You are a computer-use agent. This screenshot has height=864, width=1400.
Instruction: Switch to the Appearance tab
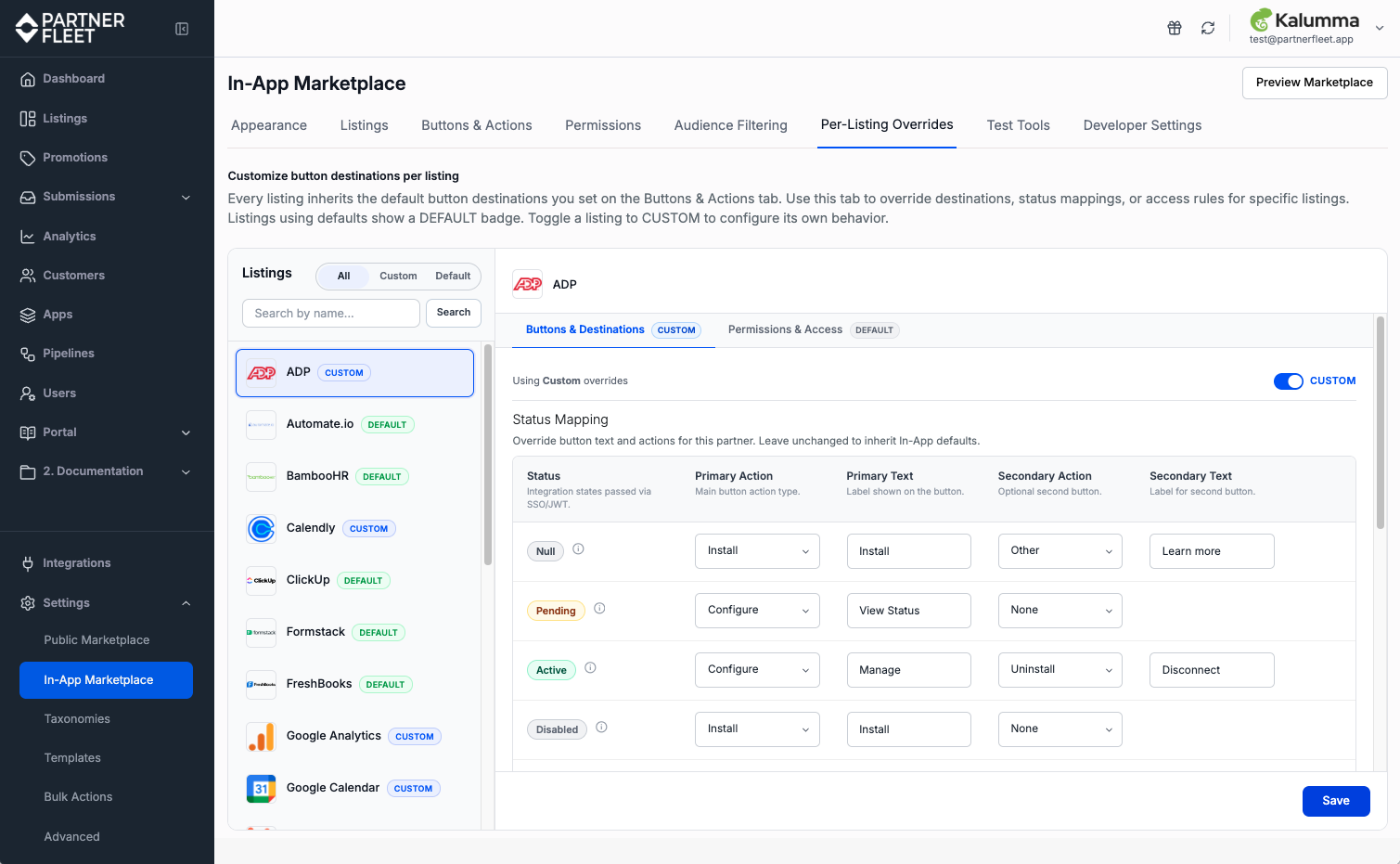pyautogui.click(x=269, y=125)
